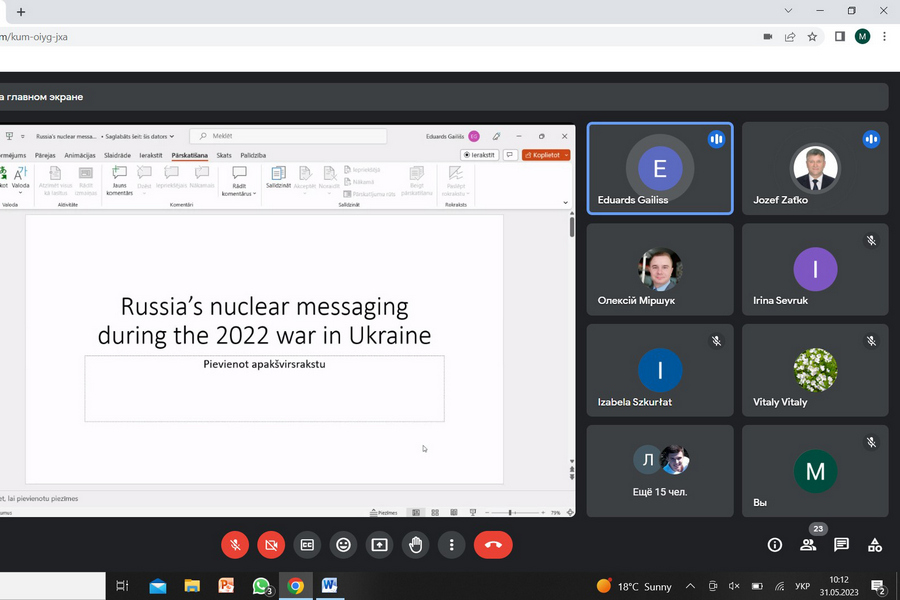Select the Eduards Gailiss participant tile
Viewport: 900px width, 600px height.
tap(659, 168)
